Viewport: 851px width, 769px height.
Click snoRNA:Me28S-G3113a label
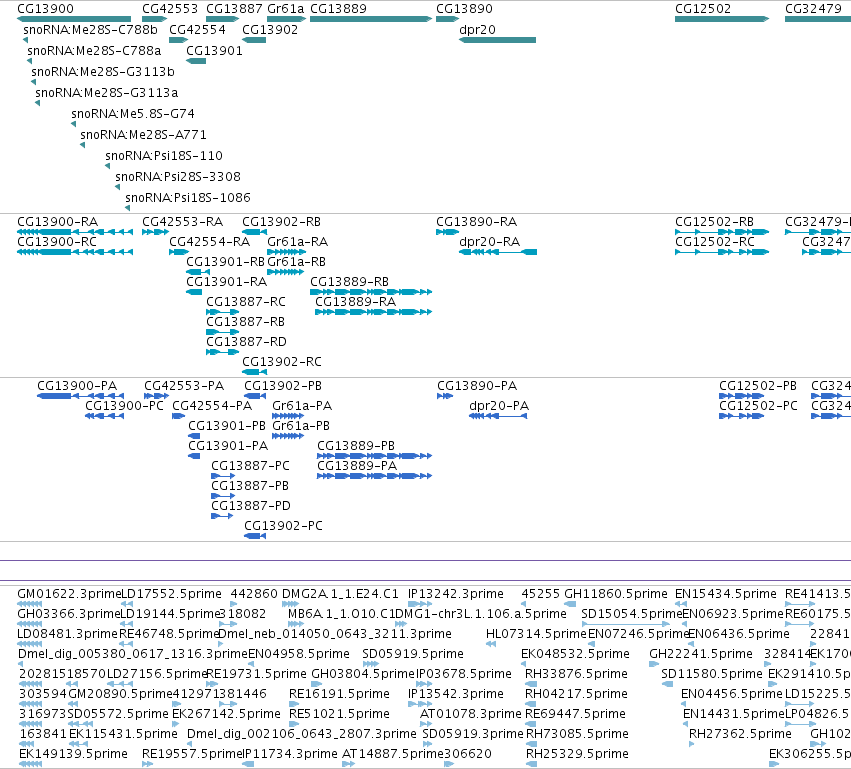click(106, 93)
